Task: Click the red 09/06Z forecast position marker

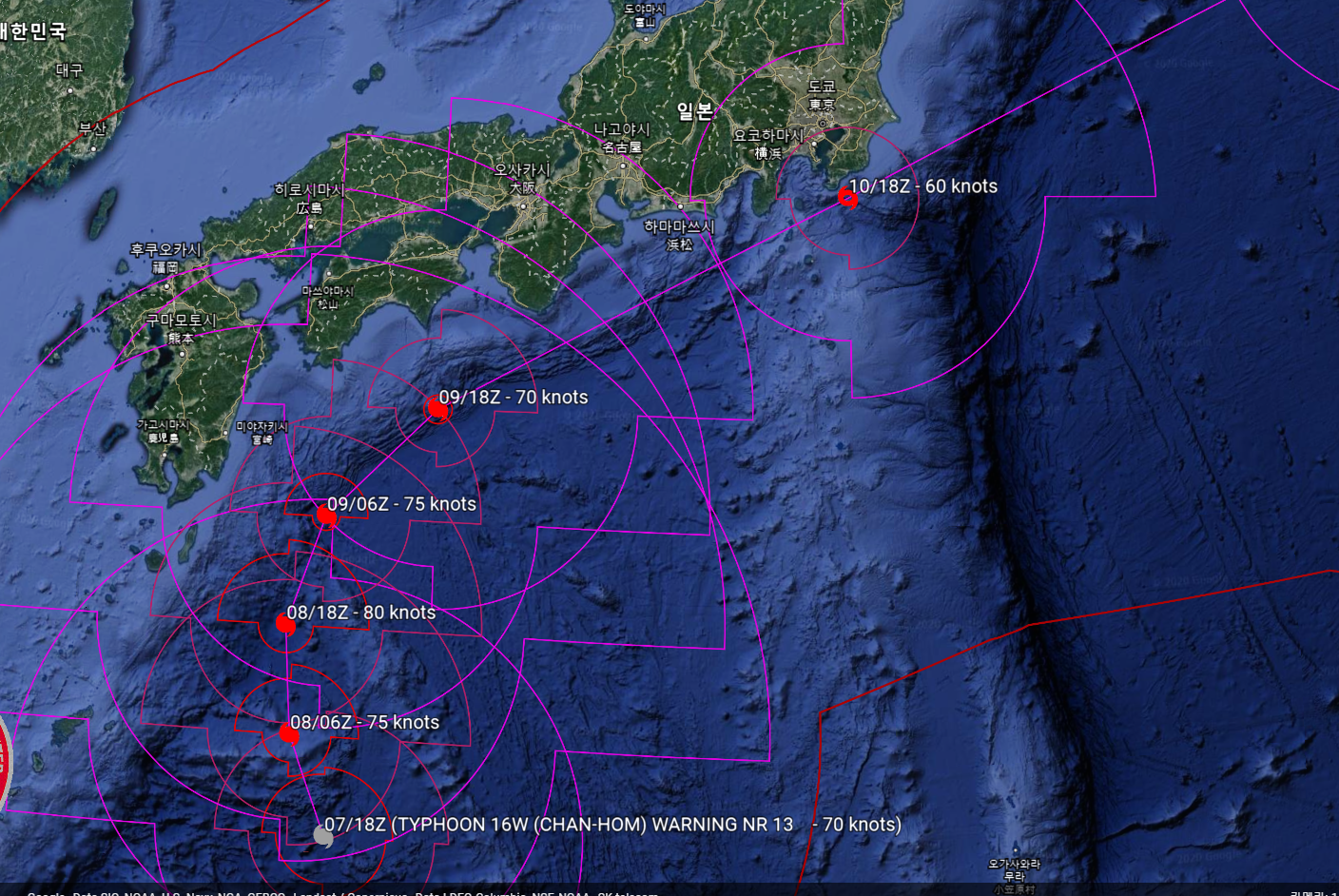Action: pos(327,516)
